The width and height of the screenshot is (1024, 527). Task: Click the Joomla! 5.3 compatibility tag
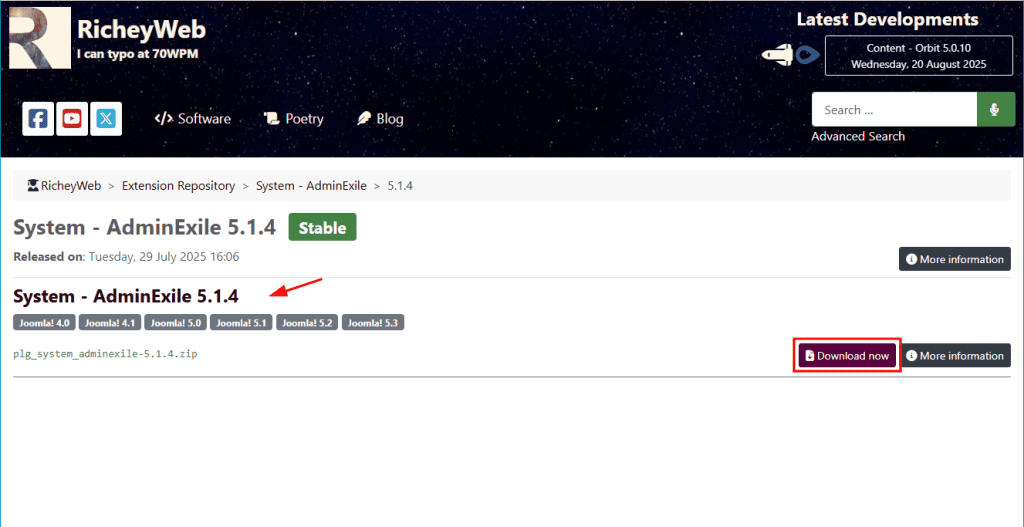coord(374,322)
